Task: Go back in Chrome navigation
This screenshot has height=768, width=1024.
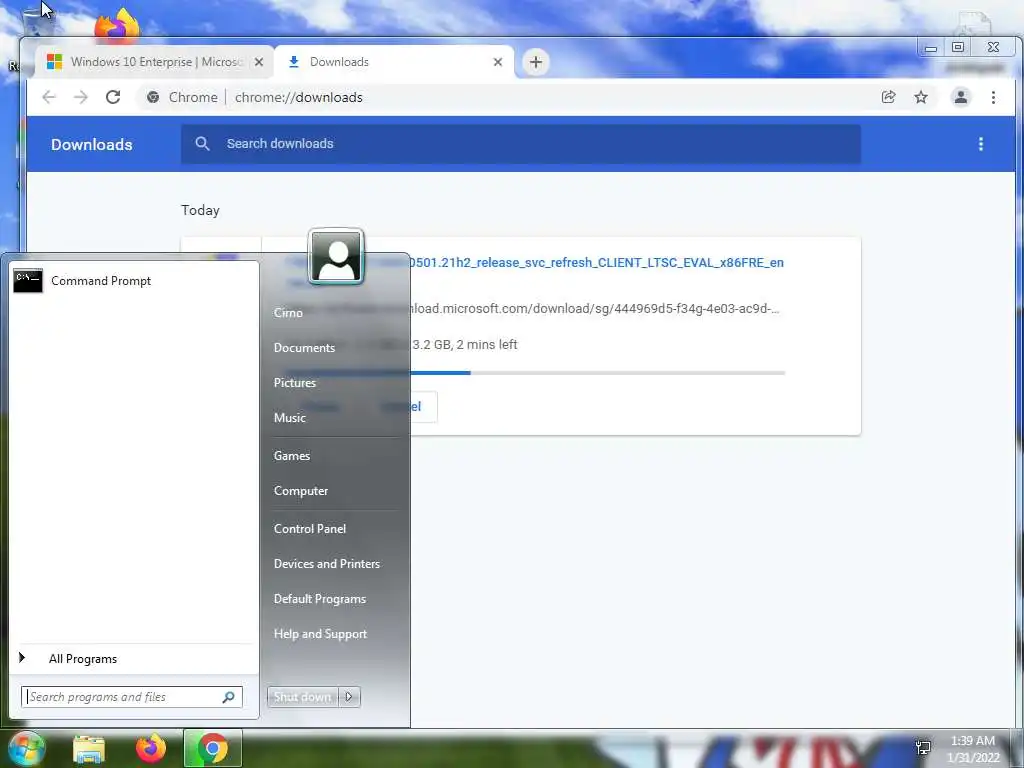Action: pos(49,97)
